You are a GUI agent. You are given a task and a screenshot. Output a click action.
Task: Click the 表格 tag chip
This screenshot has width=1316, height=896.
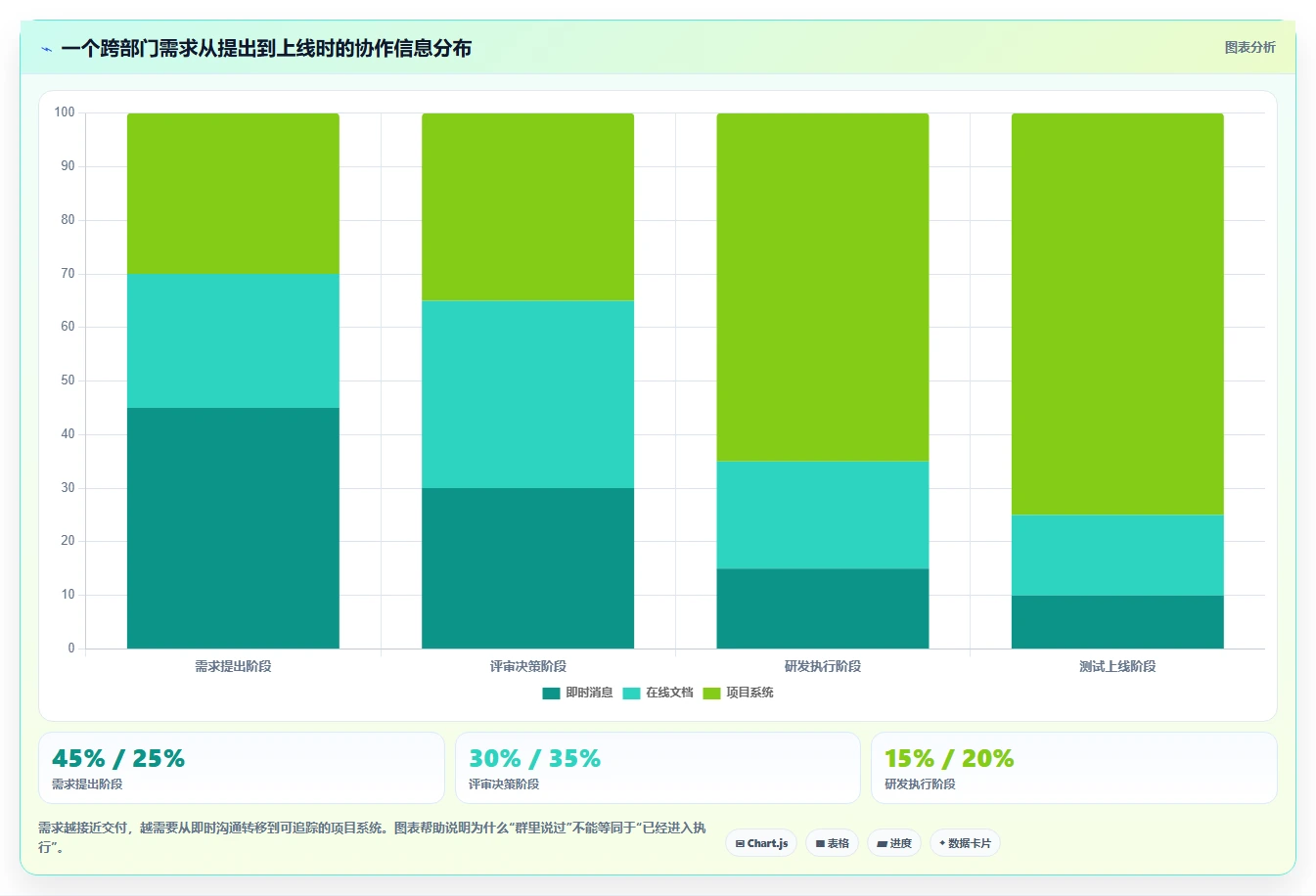tap(832, 843)
